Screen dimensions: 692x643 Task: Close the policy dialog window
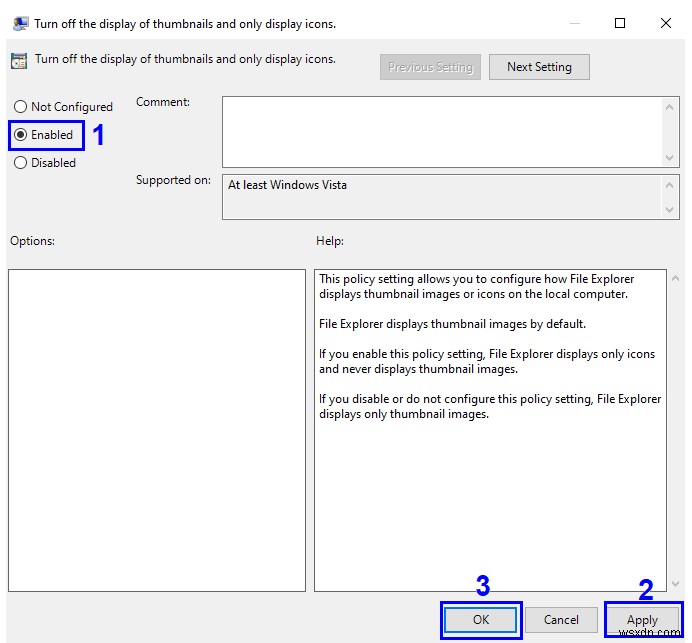pos(666,23)
